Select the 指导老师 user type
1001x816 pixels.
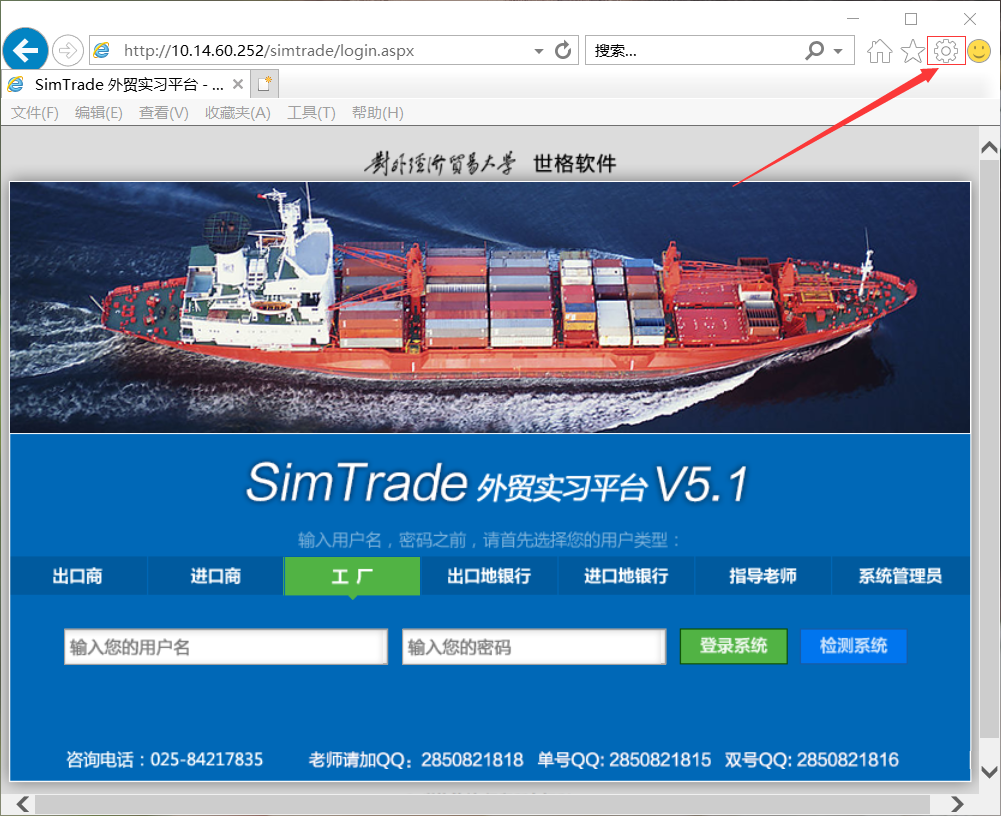tap(763, 576)
